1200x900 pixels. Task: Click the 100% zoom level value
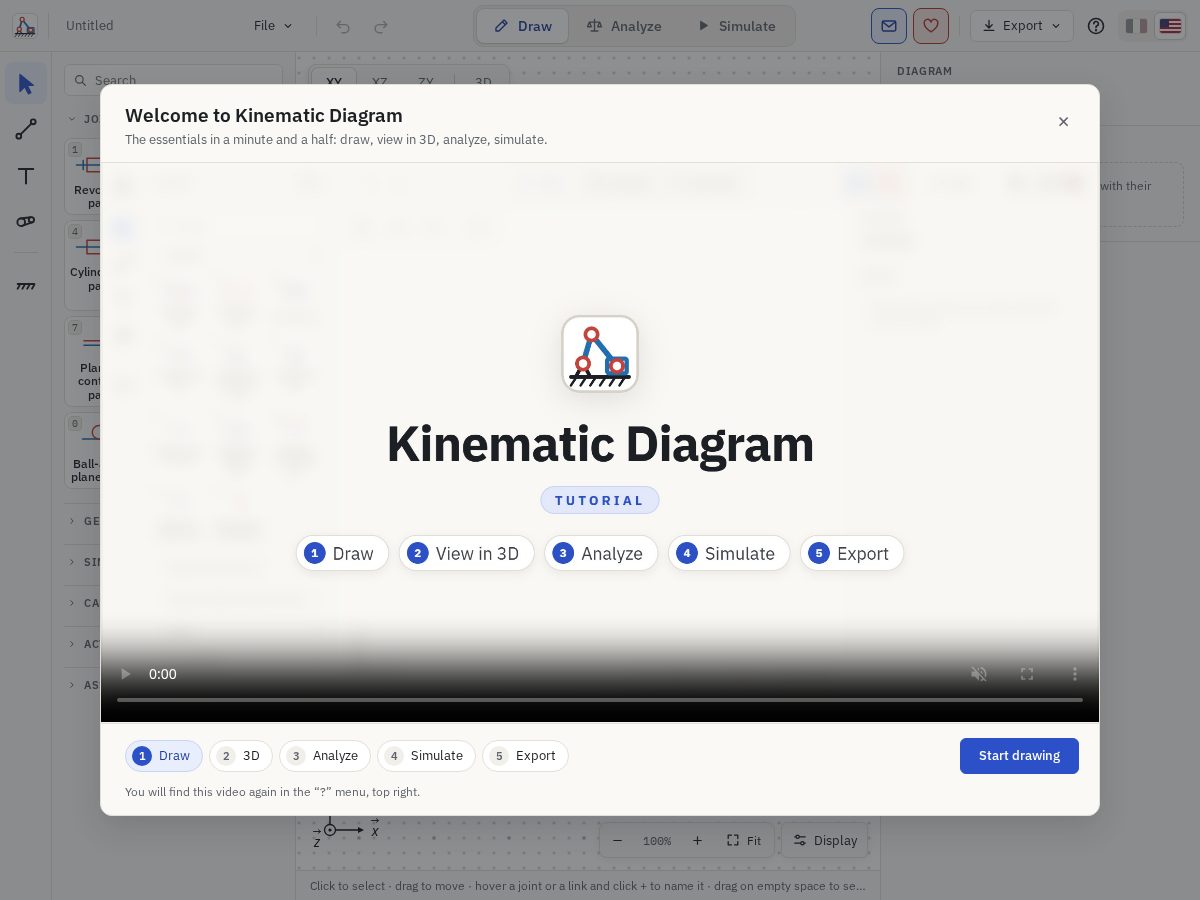[x=657, y=841]
